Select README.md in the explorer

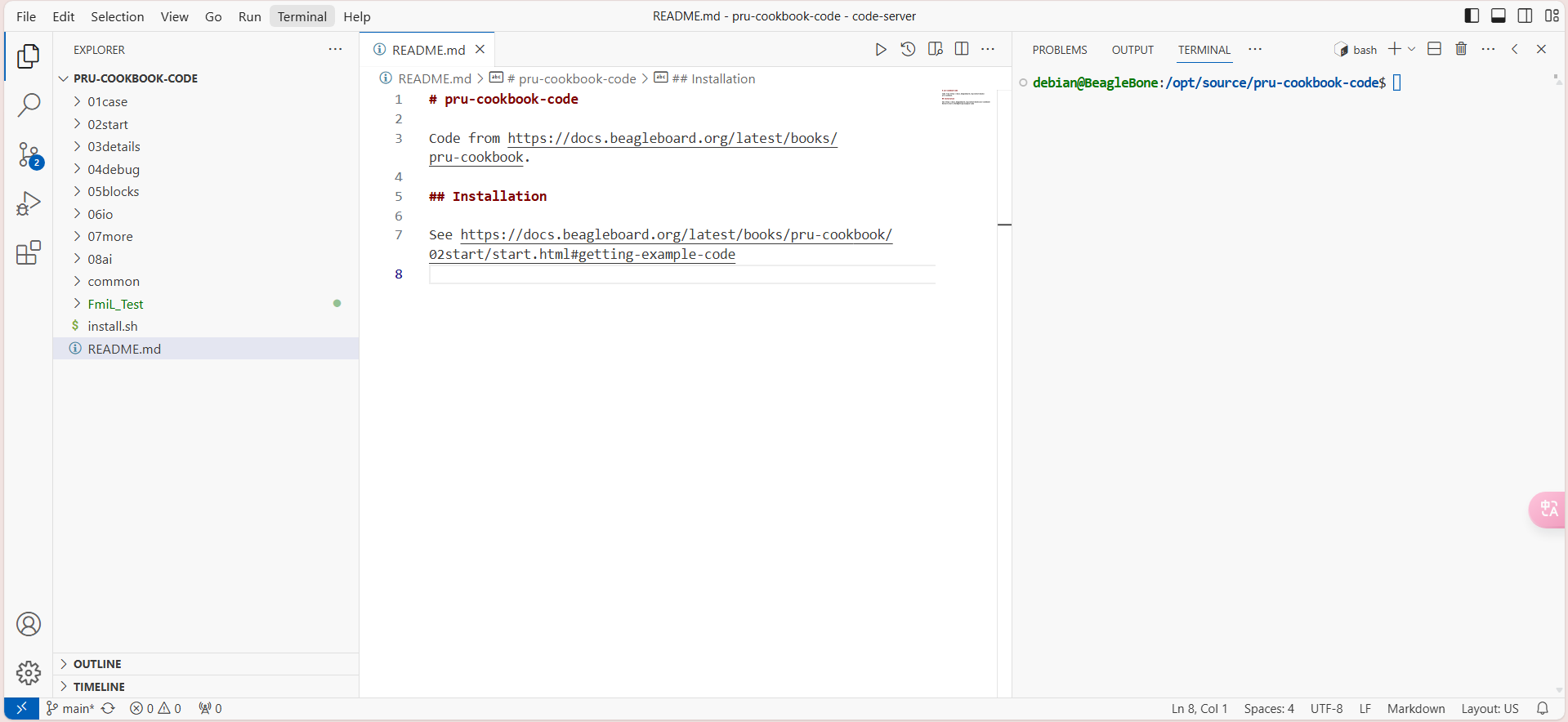tap(206, 349)
